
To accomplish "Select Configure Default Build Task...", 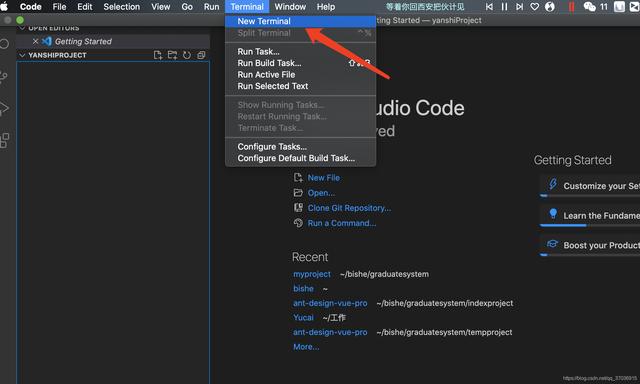I will pyautogui.click(x=300, y=158).
